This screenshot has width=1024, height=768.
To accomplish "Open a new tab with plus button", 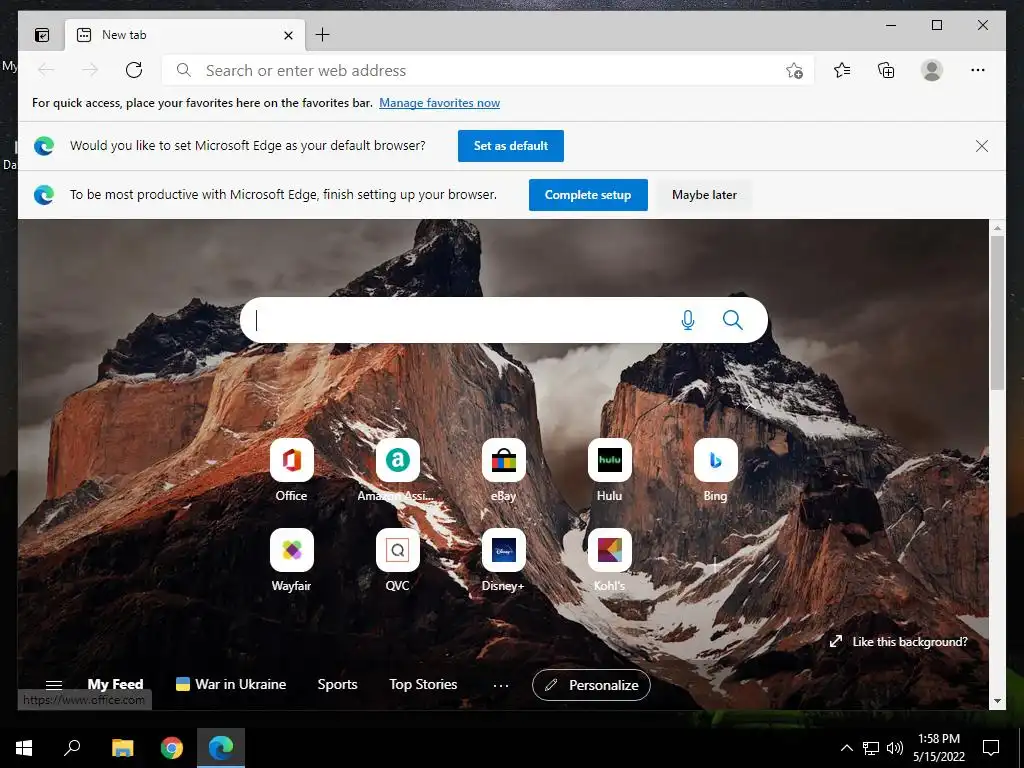I will (x=322, y=35).
